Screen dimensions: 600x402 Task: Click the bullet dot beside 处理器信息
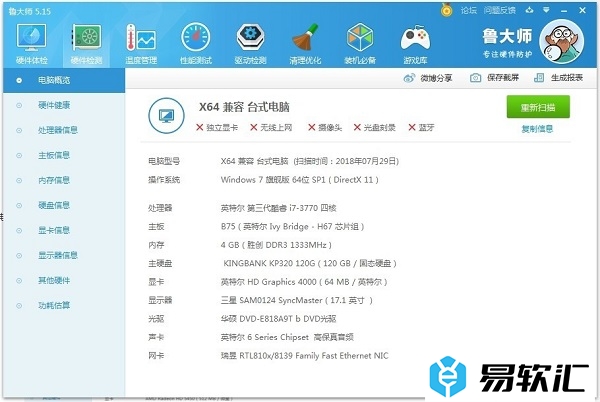point(19,130)
